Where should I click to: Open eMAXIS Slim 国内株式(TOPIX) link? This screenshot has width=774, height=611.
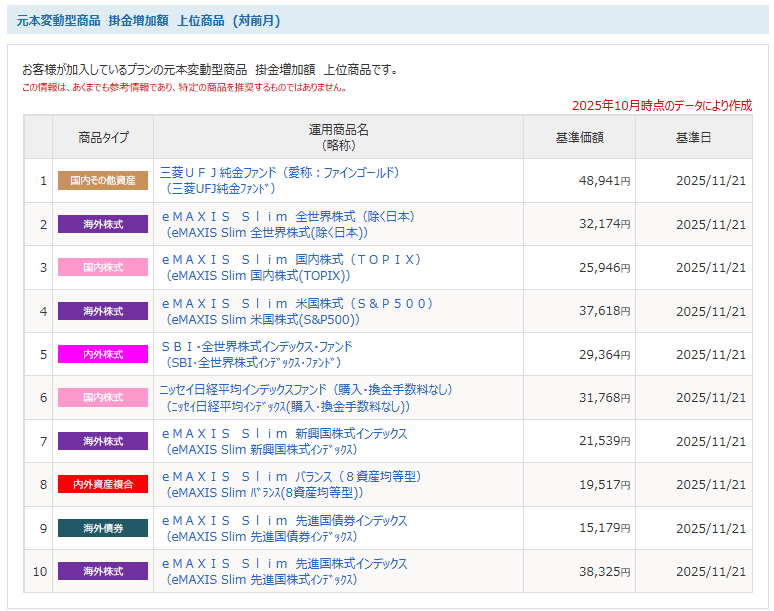(291, 267)
